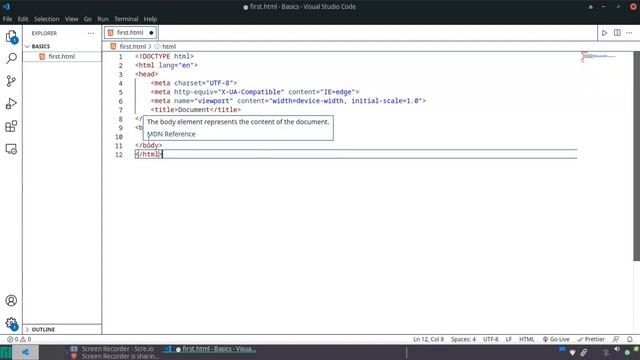Open the notifications bell in status bar

click(x=630, y=339)
